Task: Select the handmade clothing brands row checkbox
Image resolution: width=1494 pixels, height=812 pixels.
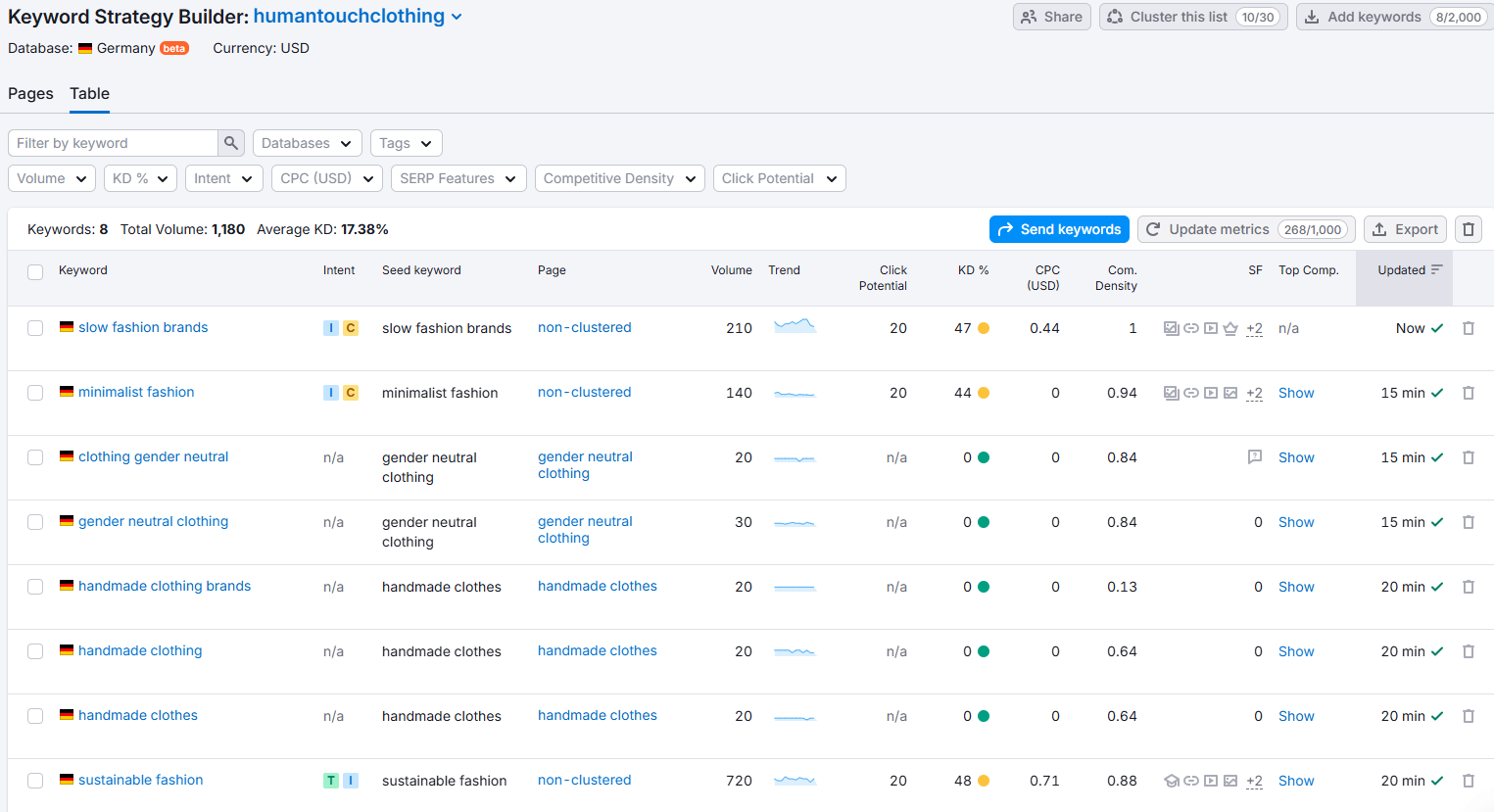Action: [x=35, y=587]
